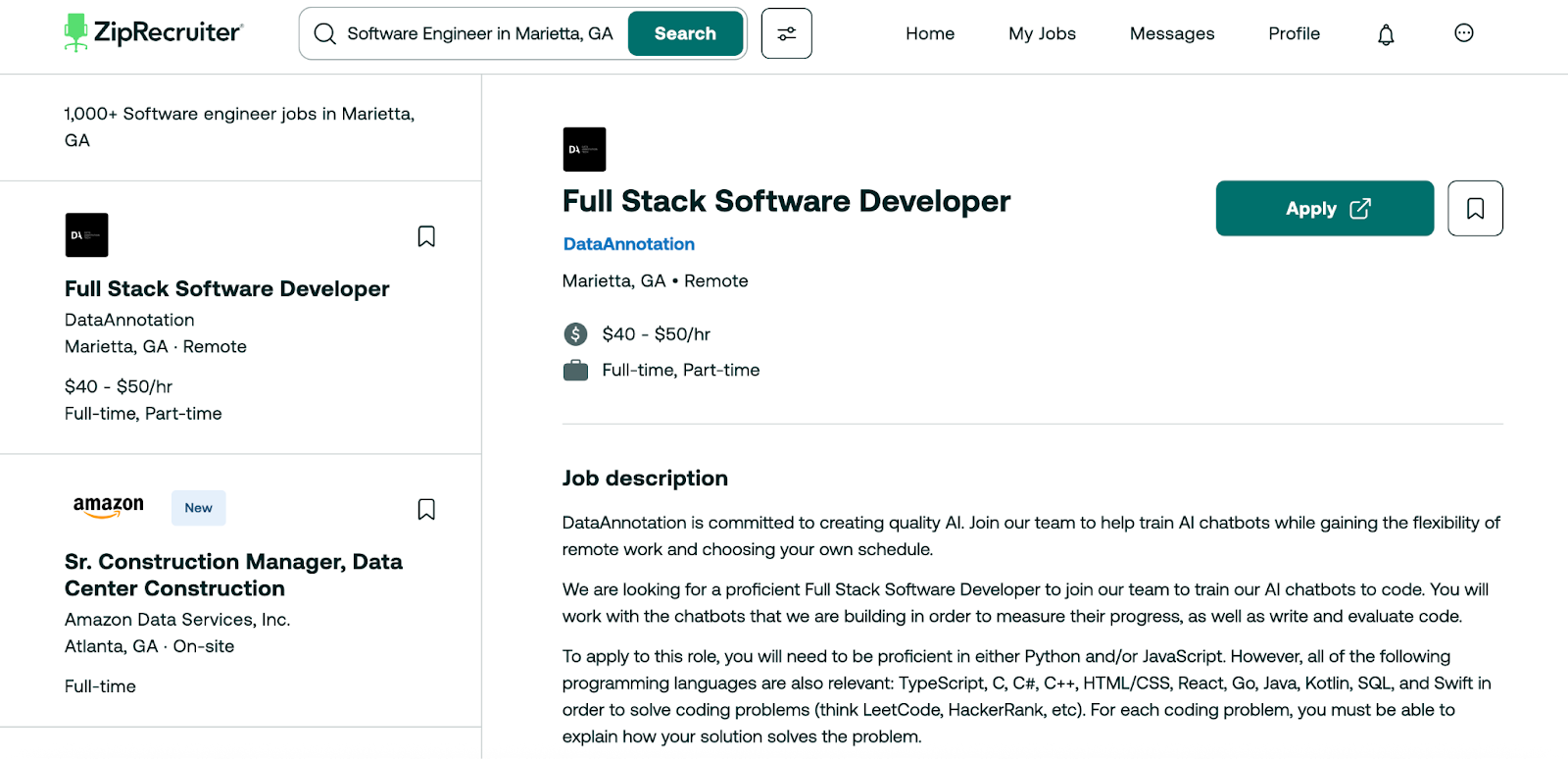Bookmark the Full Stack Software Developer card

tap(426, 236)
